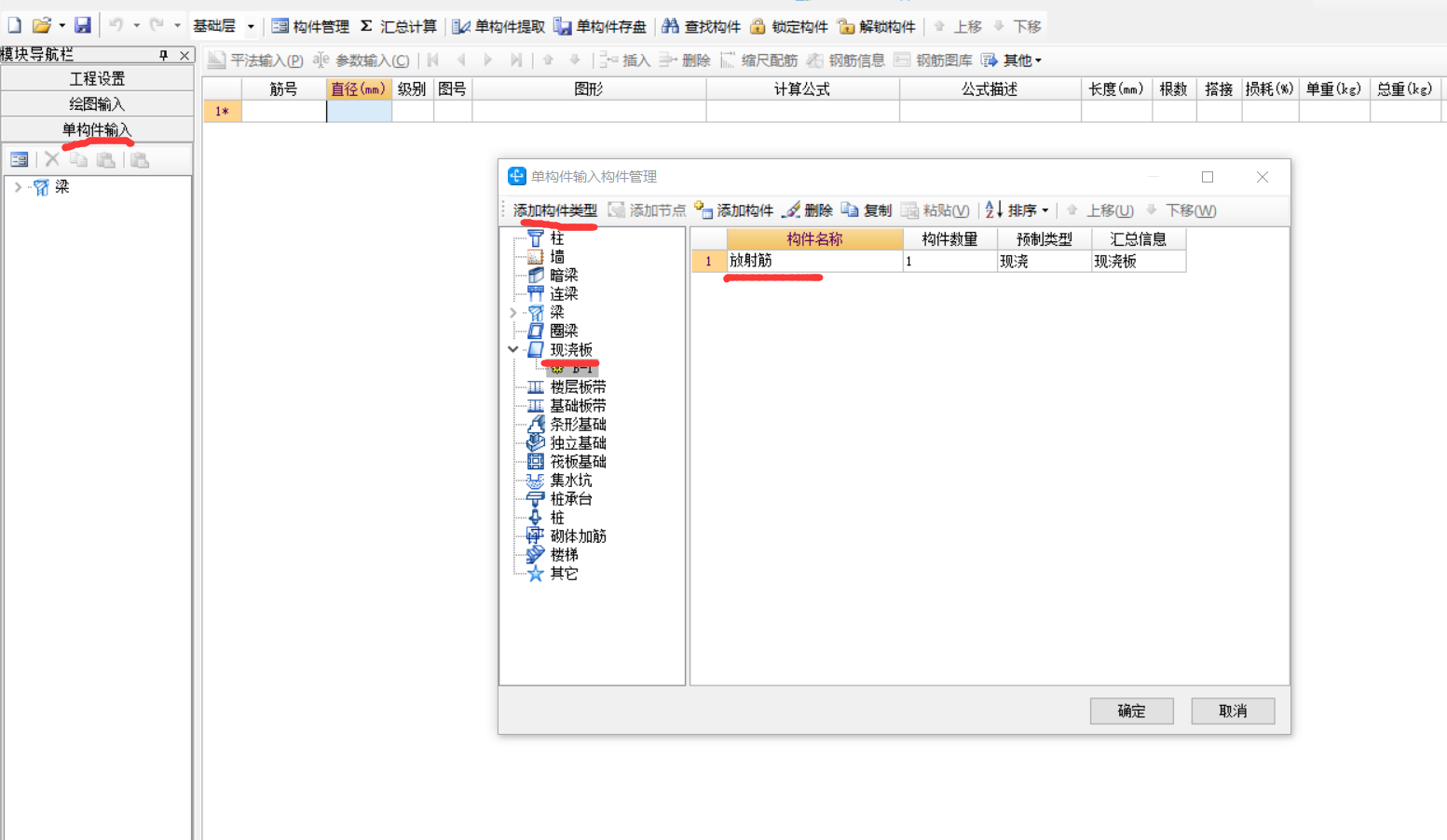Click 复制 in the dialog toolbar

(867, 210)
